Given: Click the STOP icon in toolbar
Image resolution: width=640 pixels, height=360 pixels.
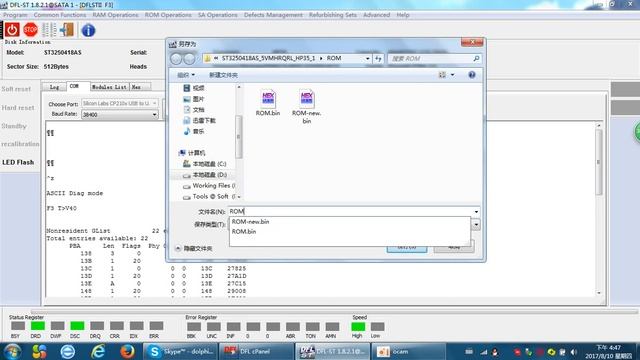Looking at the screenshot, I should [x=31, y=30].
